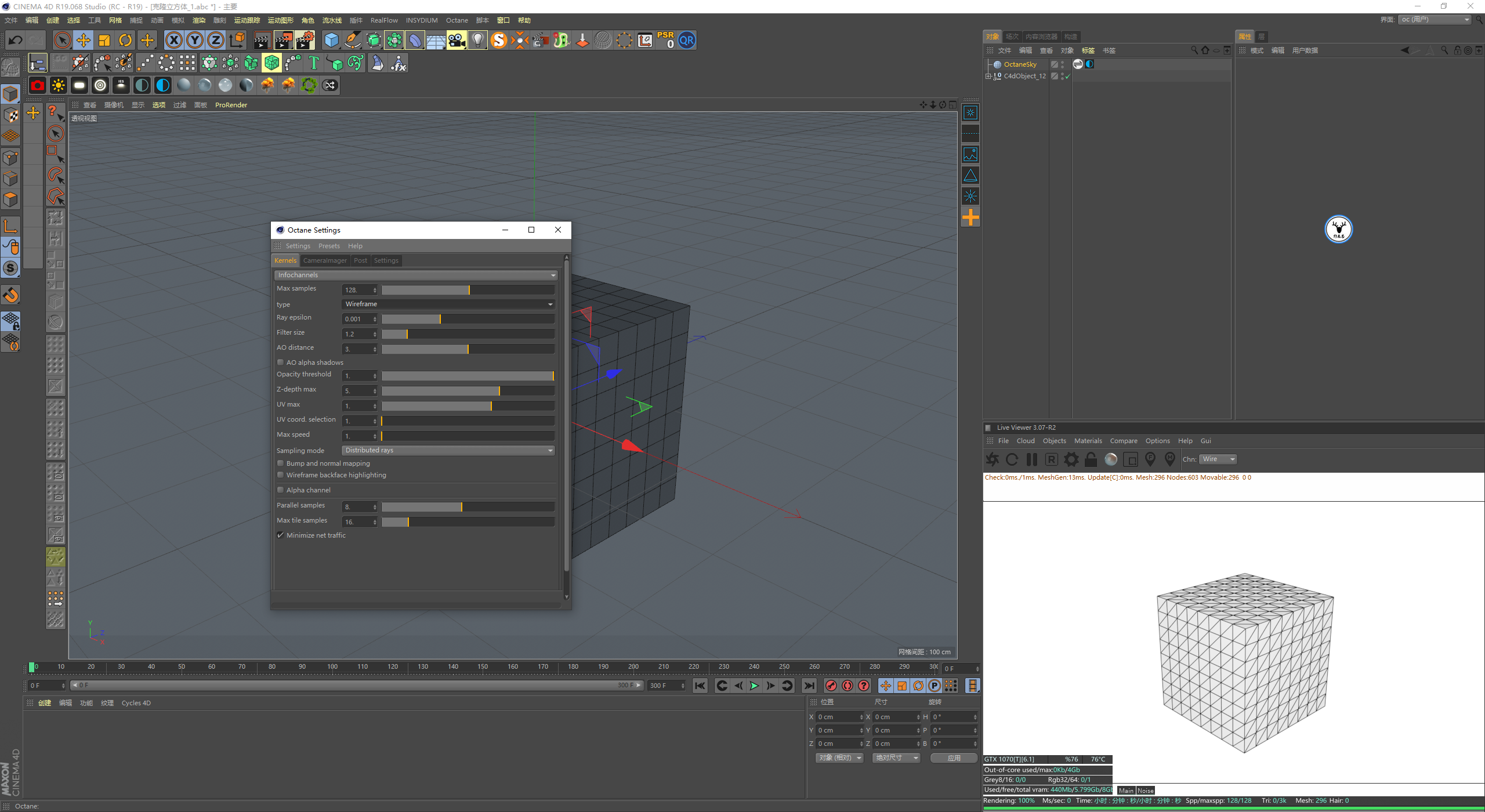Viewport: 1485px width, 812px height.
Task: Toggle Z axis lock
Action: point(216,40)
